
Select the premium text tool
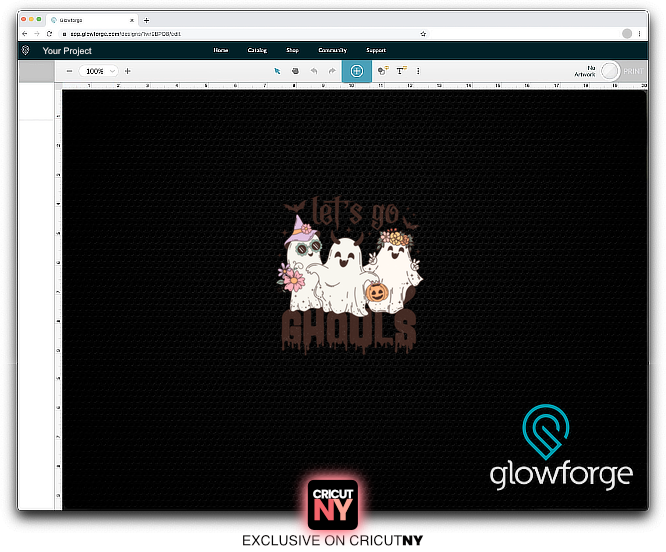[x=401, y=71]
